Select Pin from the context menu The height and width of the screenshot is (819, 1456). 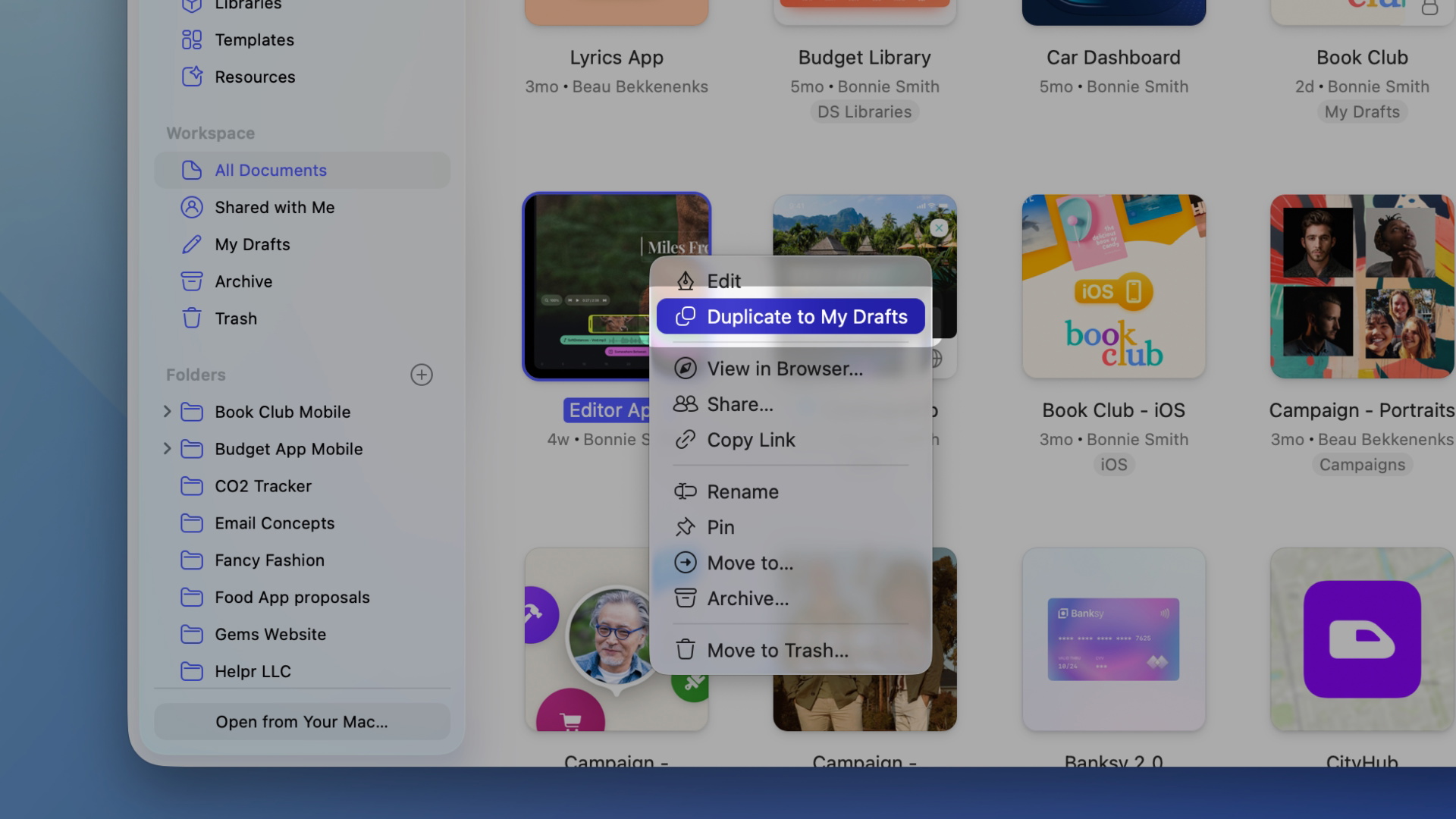click(x=790, y=527)
